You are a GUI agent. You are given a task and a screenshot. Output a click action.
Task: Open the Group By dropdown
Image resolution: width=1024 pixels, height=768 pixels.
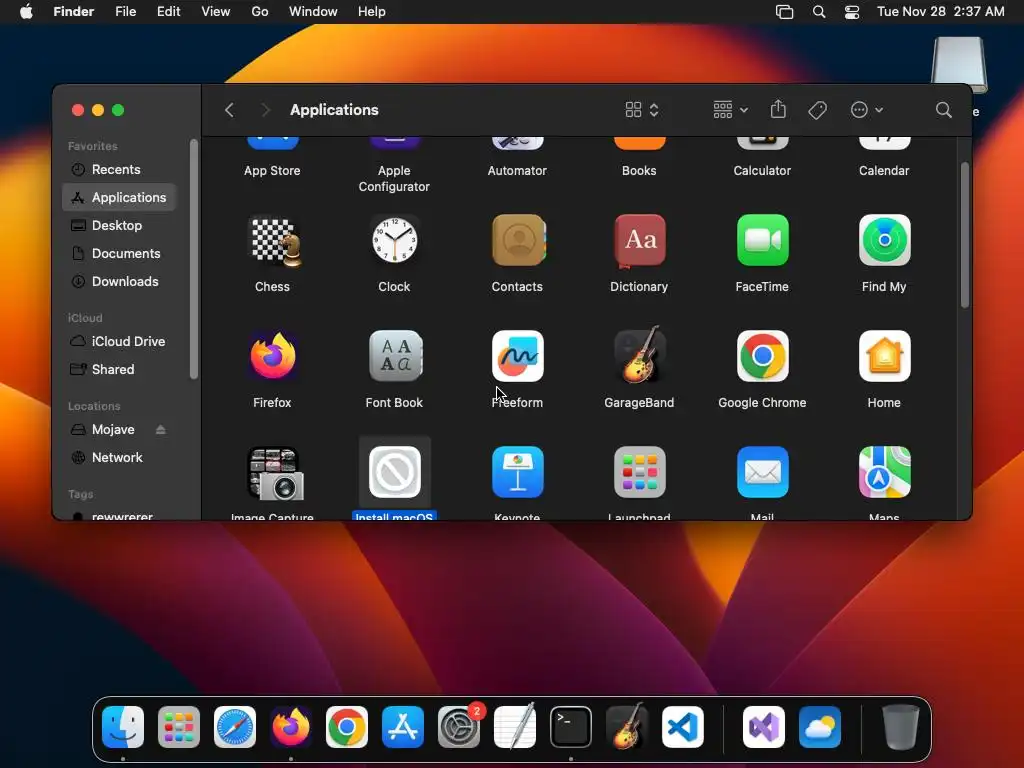730,110
